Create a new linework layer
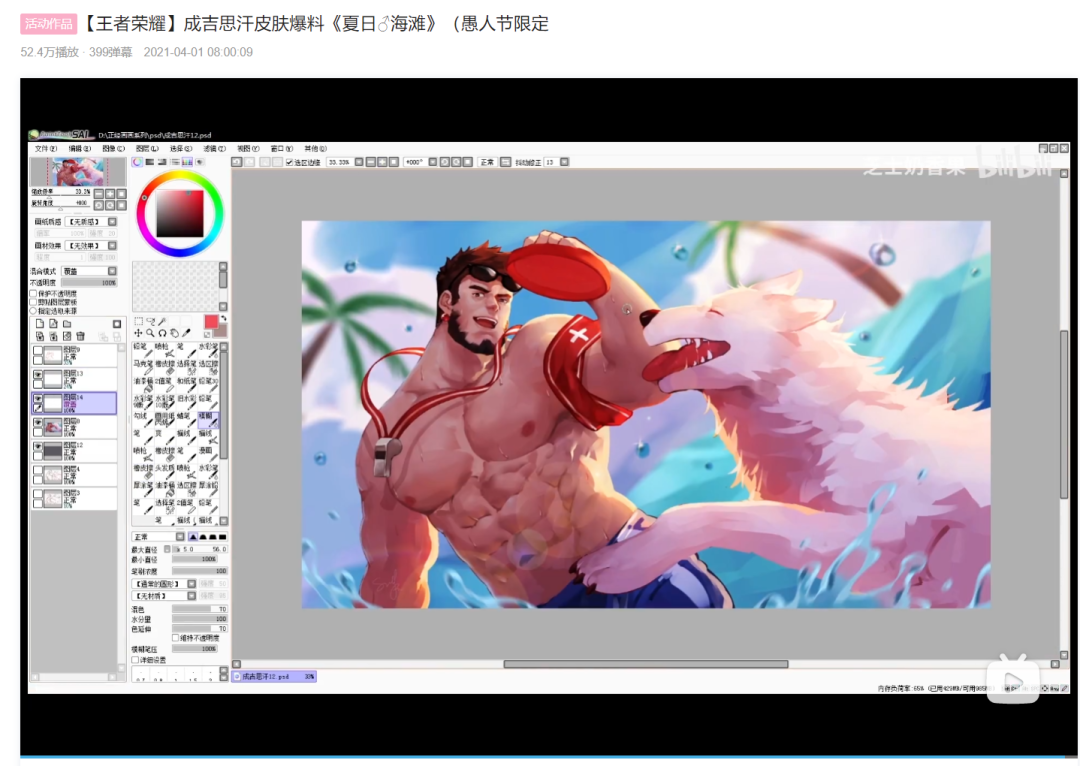This screenshot has width=1080, height=766. (x=53, y=324)
